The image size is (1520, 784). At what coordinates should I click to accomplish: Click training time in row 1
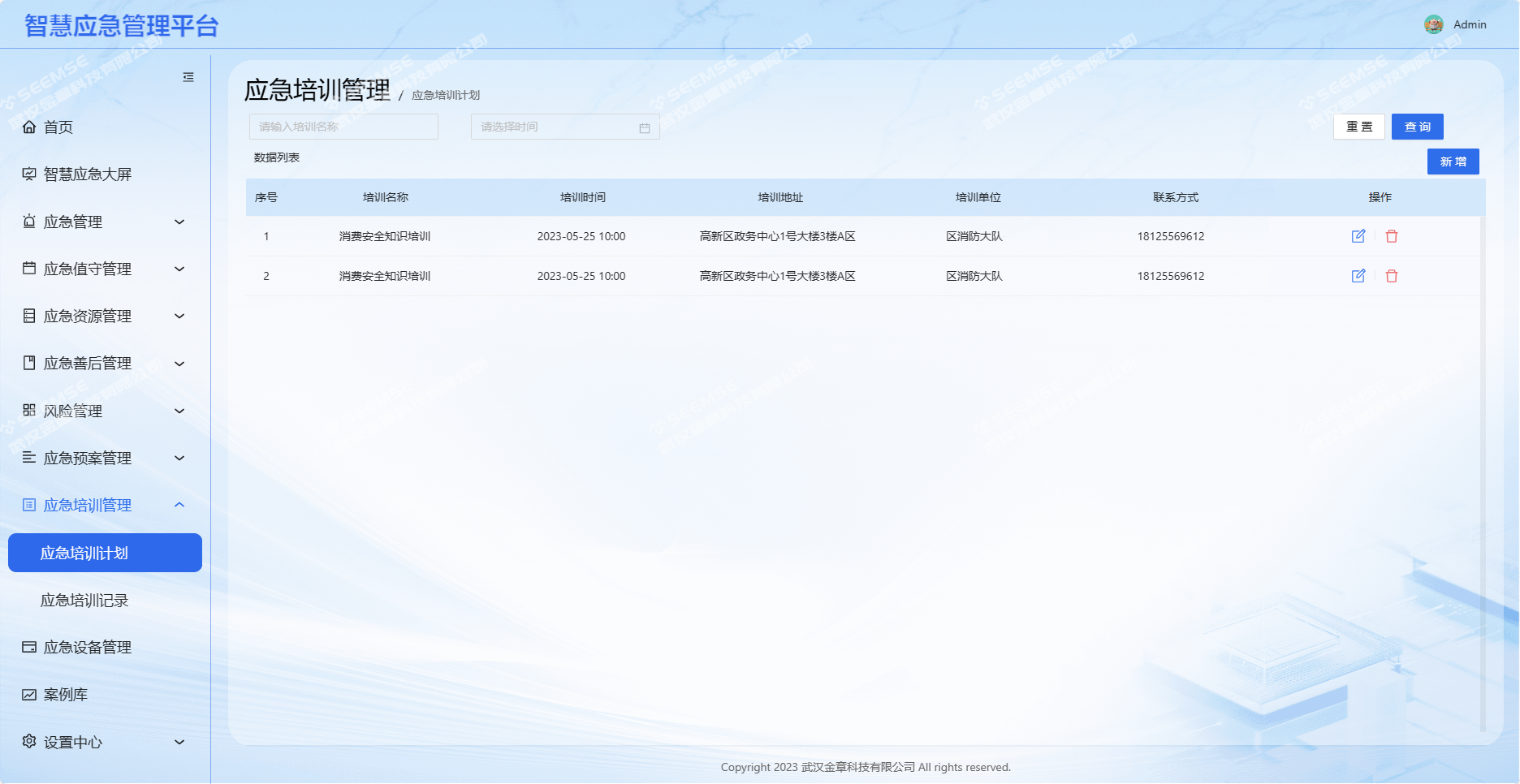[x=581, y=236]
